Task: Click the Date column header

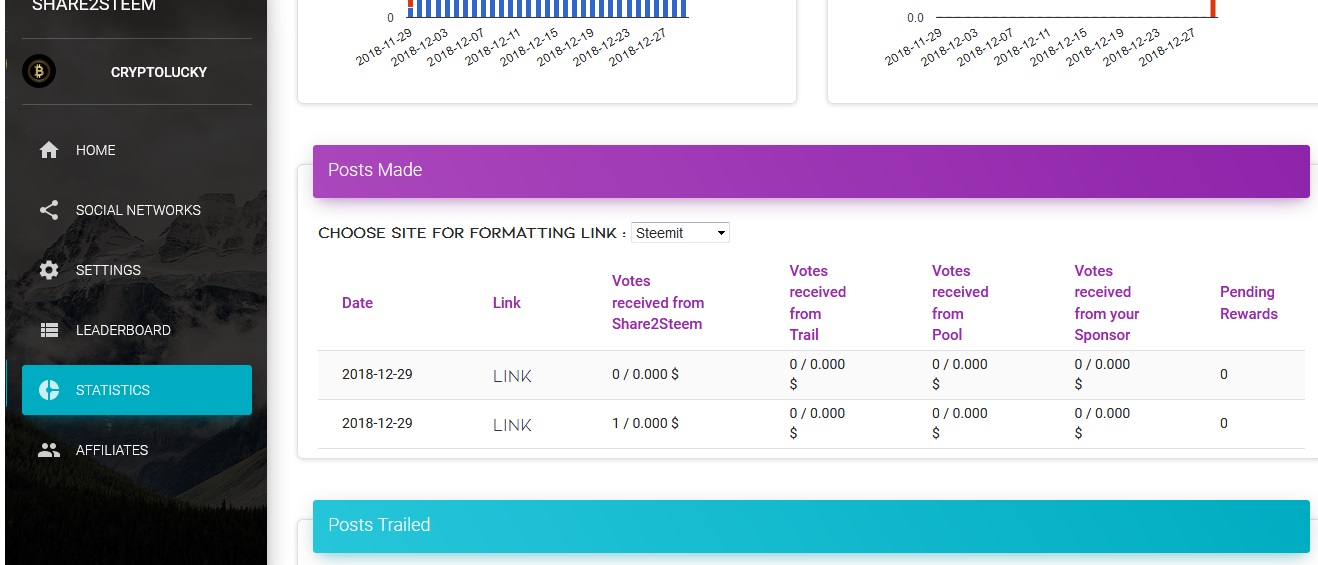Action: pos(357,303)
